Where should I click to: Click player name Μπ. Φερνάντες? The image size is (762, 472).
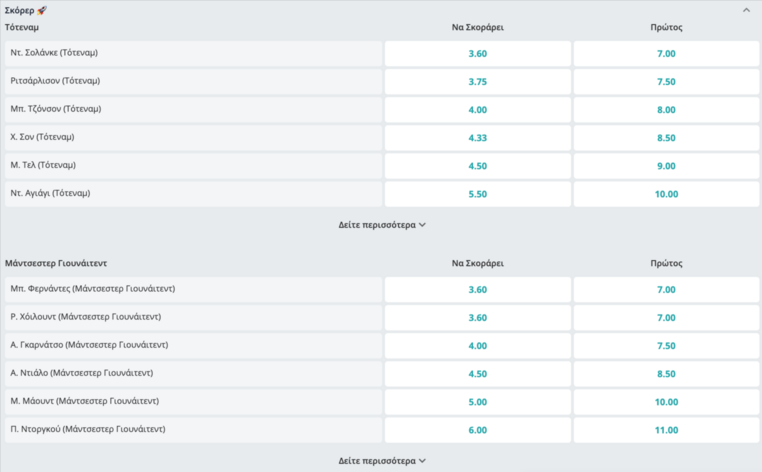[92, 289]
